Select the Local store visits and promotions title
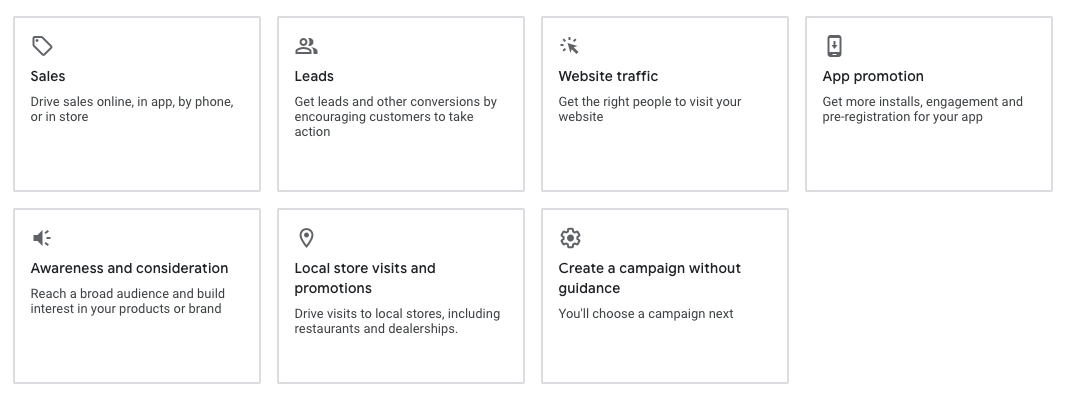Image resolution: width=1069 pixels, height=400 pixels. [365, 278]
